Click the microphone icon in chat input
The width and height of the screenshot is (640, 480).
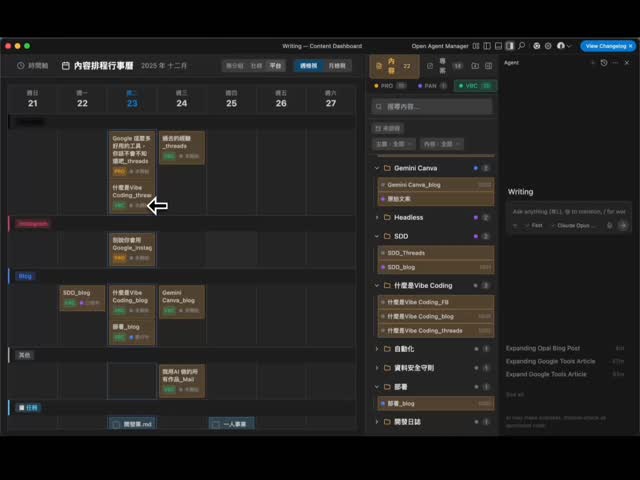[610, 226]
